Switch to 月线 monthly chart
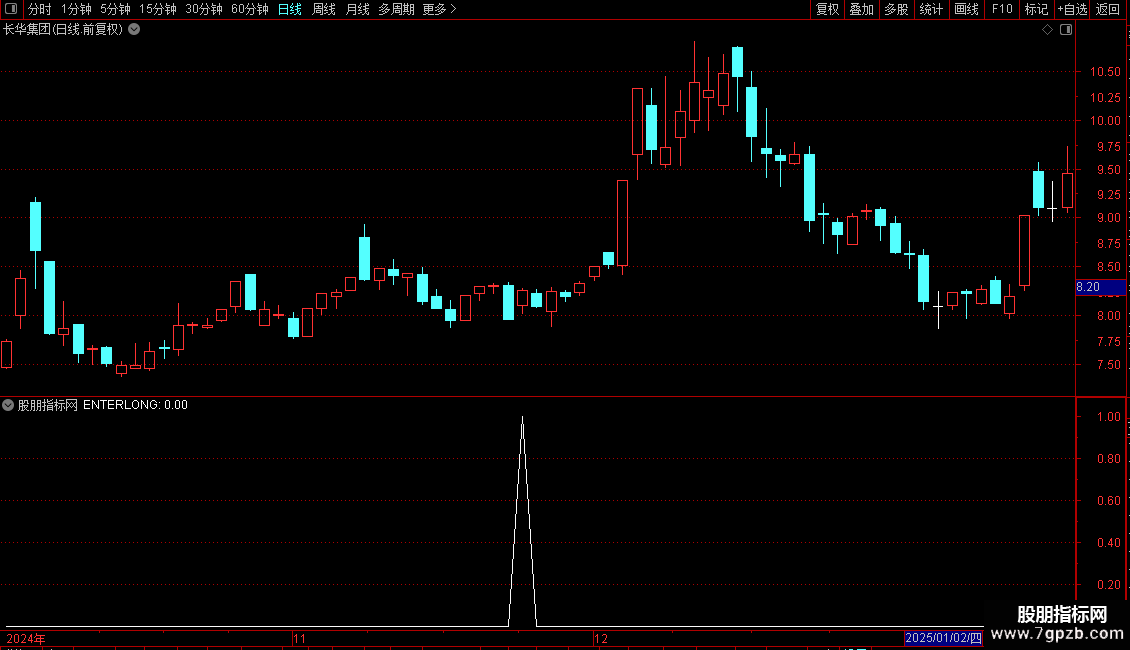The width and height of the screenshot is (1130, 650). pos(357,9)
